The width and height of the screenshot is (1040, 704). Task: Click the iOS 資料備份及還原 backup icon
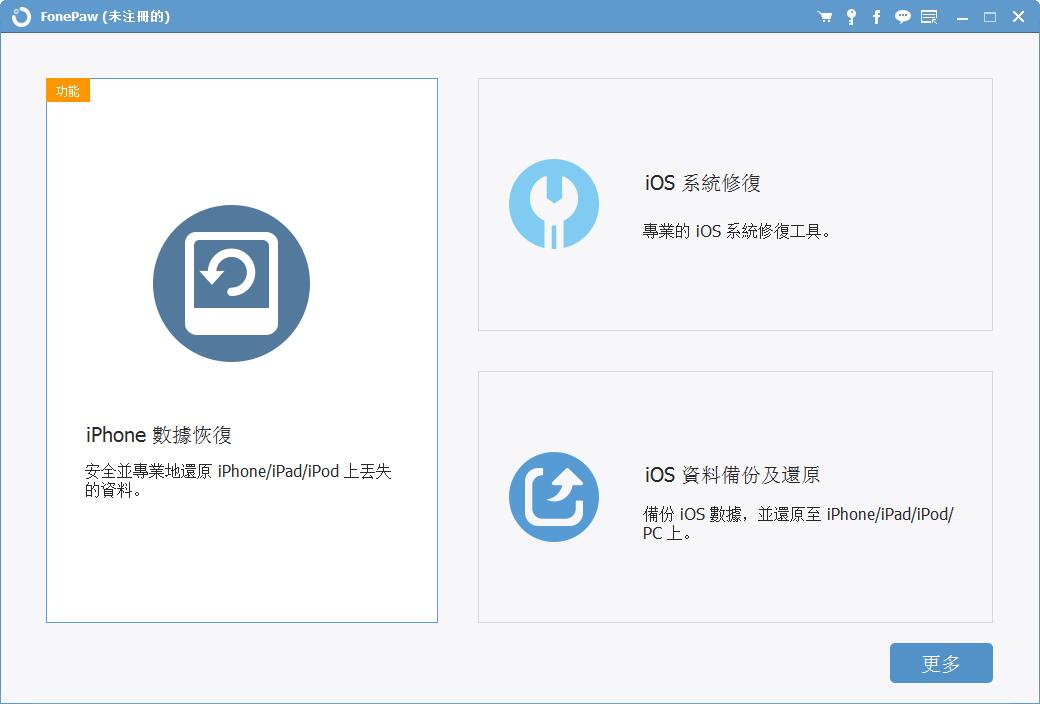coord(554,496)
